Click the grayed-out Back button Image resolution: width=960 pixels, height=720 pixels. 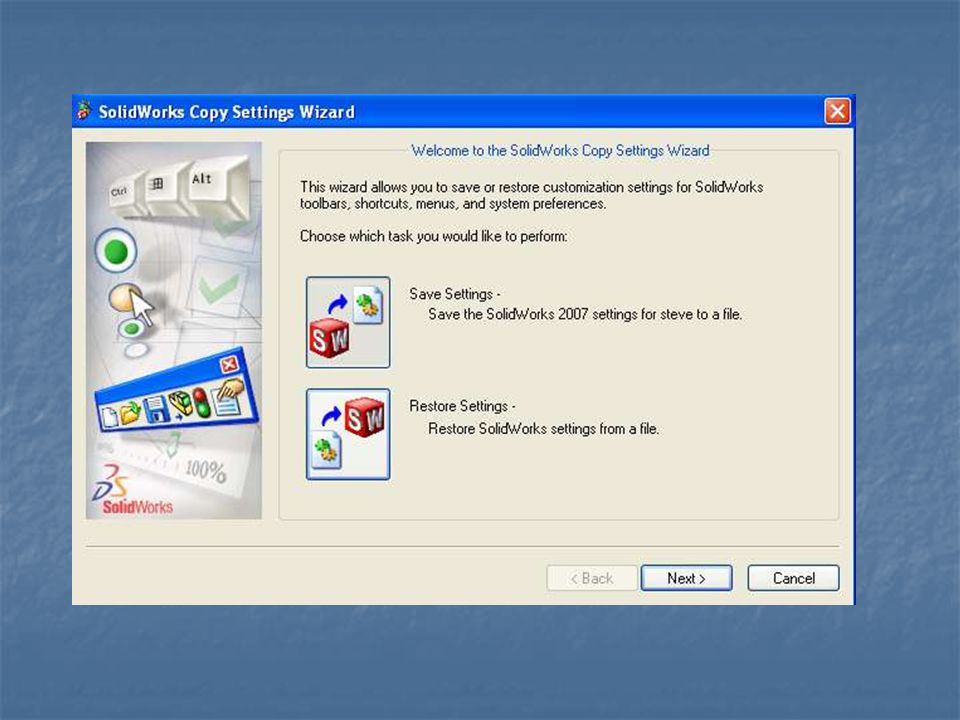(x=591, y=578)
